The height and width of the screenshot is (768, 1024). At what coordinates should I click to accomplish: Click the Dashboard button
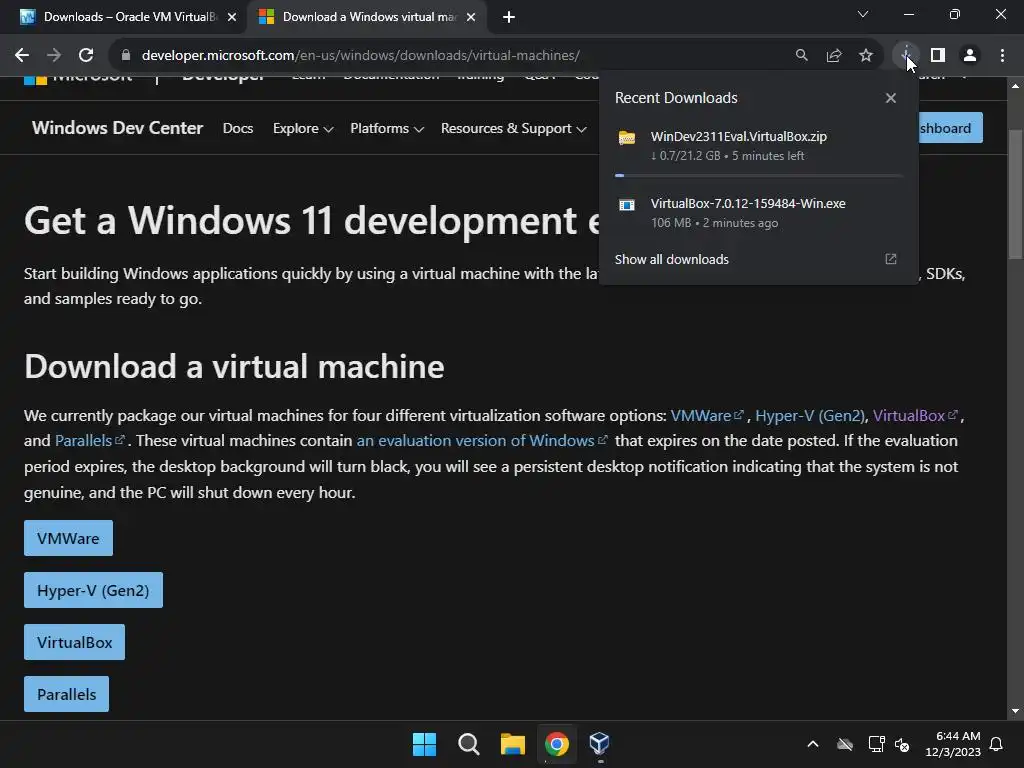tap(950, 128)
